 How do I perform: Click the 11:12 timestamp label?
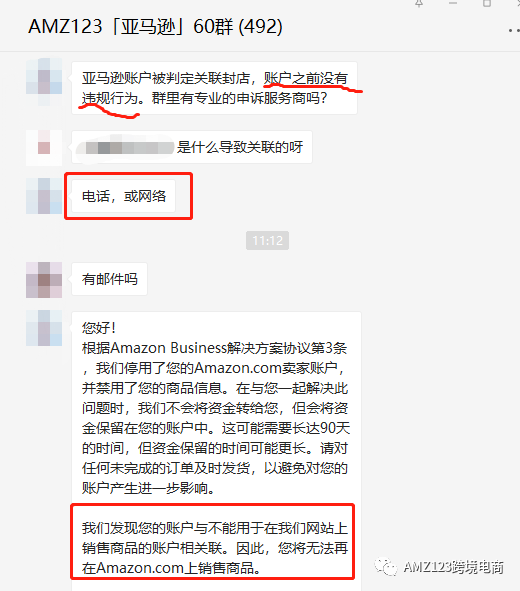pyautogui.click(x=268, y=240)
